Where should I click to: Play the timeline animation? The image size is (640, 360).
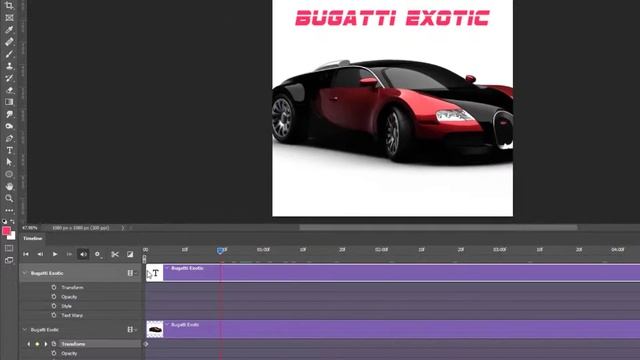coord(55,254)
